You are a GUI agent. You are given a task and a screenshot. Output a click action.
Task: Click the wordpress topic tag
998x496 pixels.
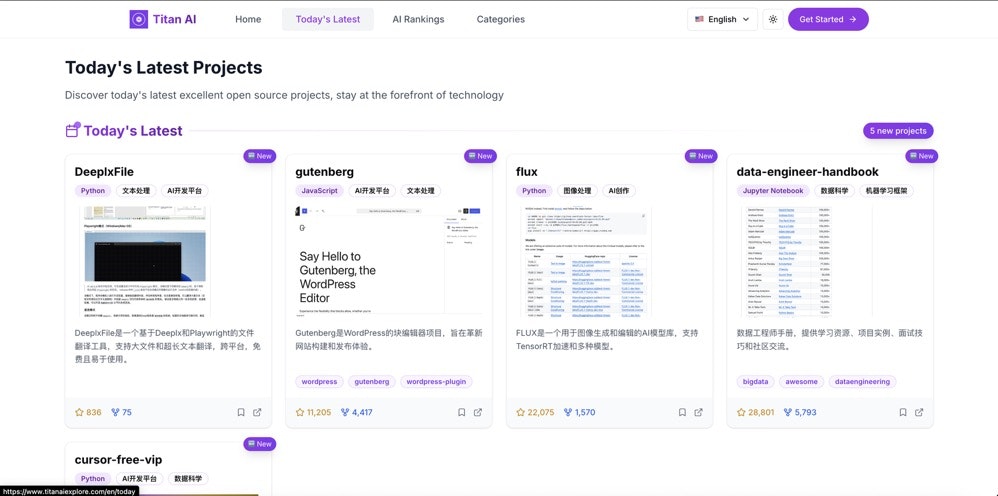pyautogui.click(x=319, y=382)
